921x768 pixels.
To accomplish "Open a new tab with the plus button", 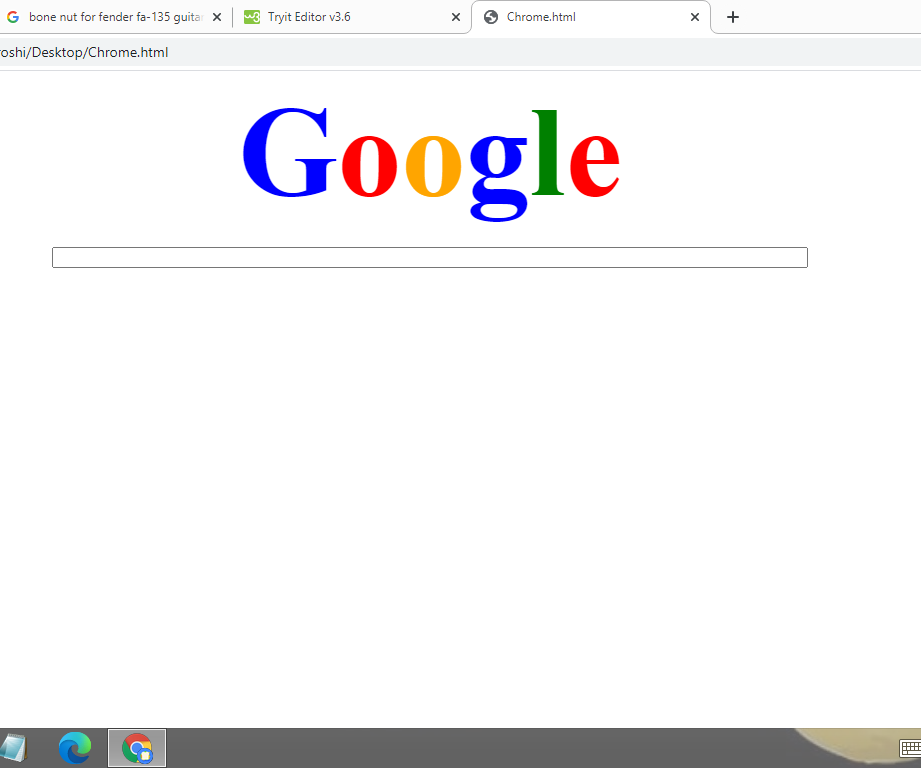I will tap(733, 17).
